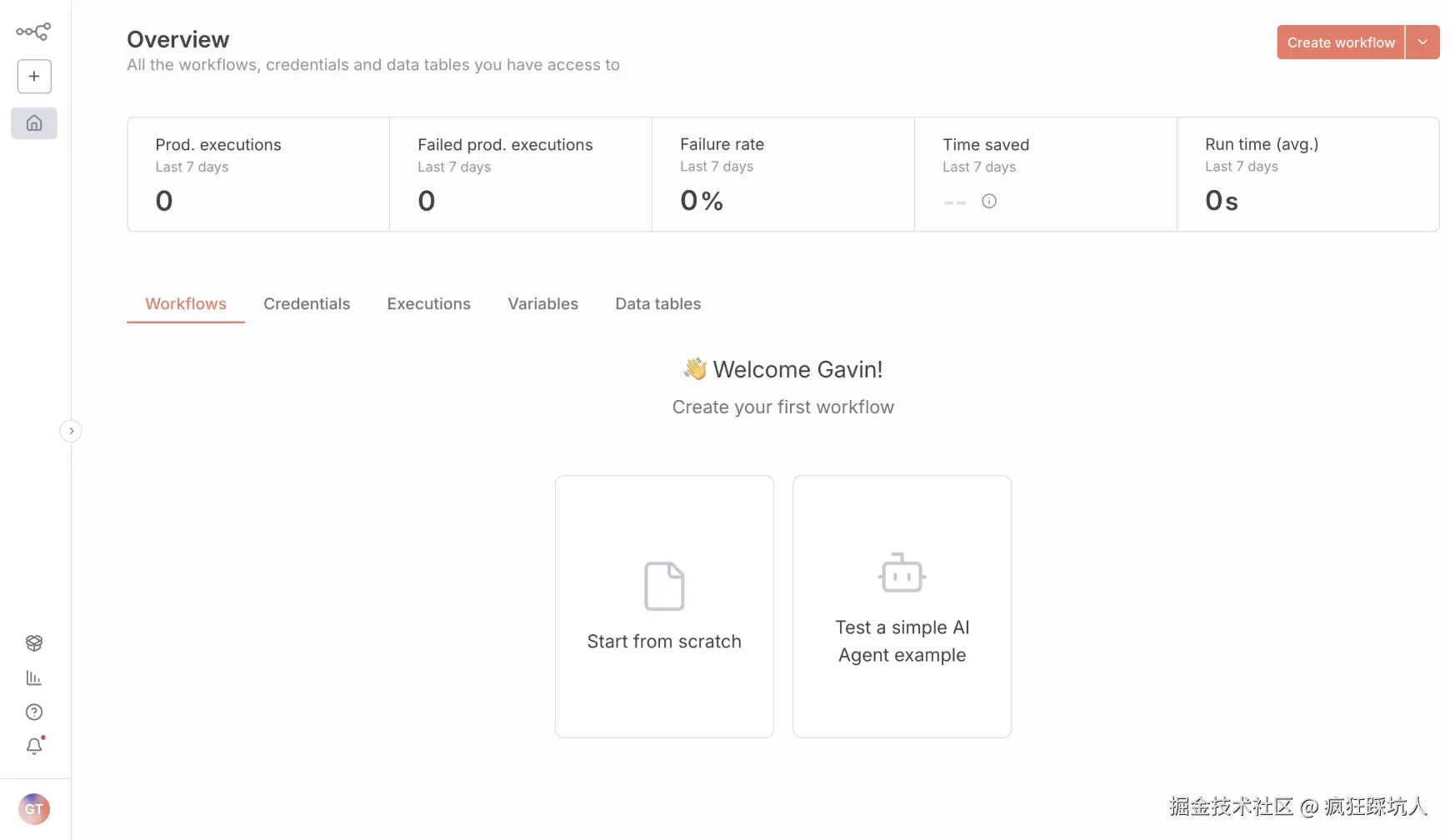This screenshot has height=840, width=1450.
Task: Open the GT user avatar menu
Action: tap(34, 809)
